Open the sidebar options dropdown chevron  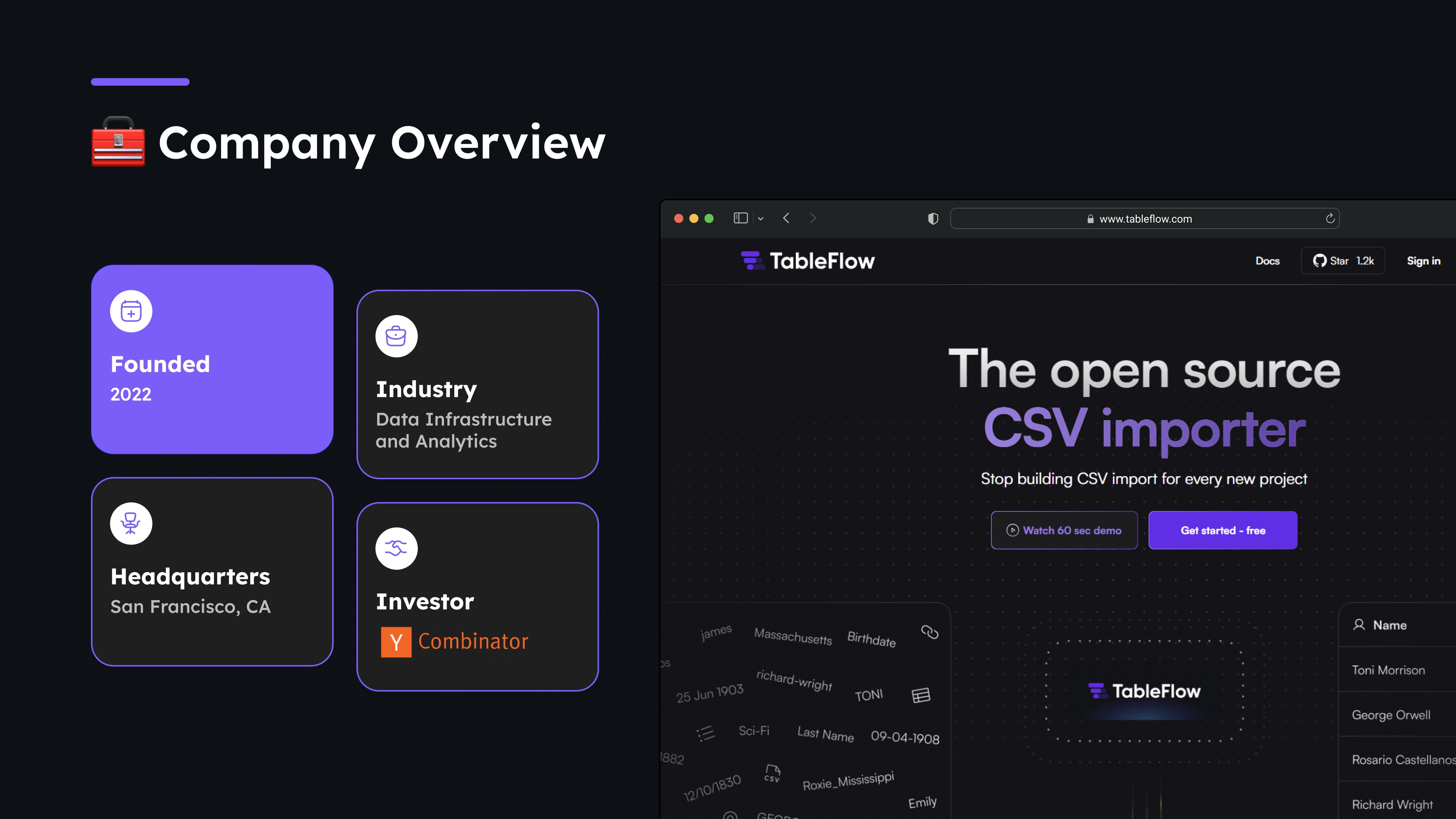pyautogui.click(x=761, y=219)
